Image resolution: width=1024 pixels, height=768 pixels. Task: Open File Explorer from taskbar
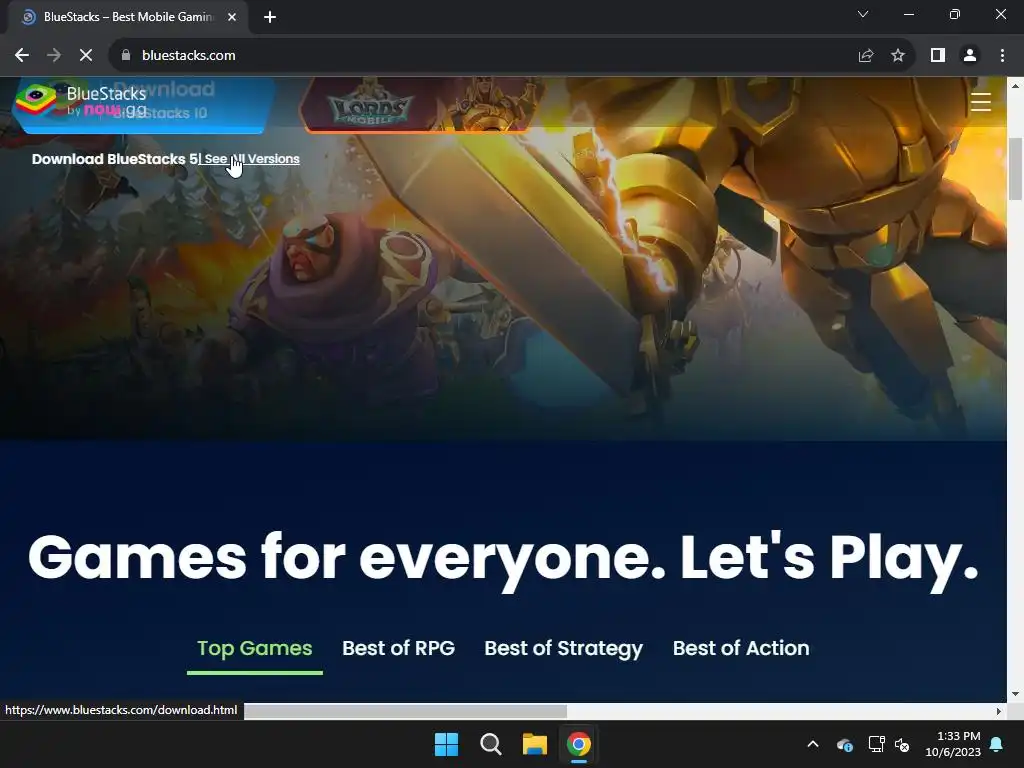pos(534,744)
